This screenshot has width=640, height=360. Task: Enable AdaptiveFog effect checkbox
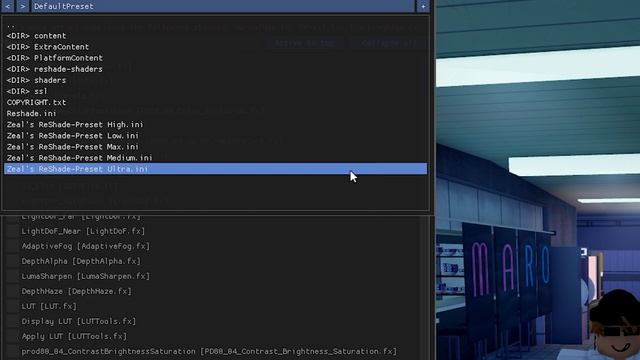click(x=12, y=246)
